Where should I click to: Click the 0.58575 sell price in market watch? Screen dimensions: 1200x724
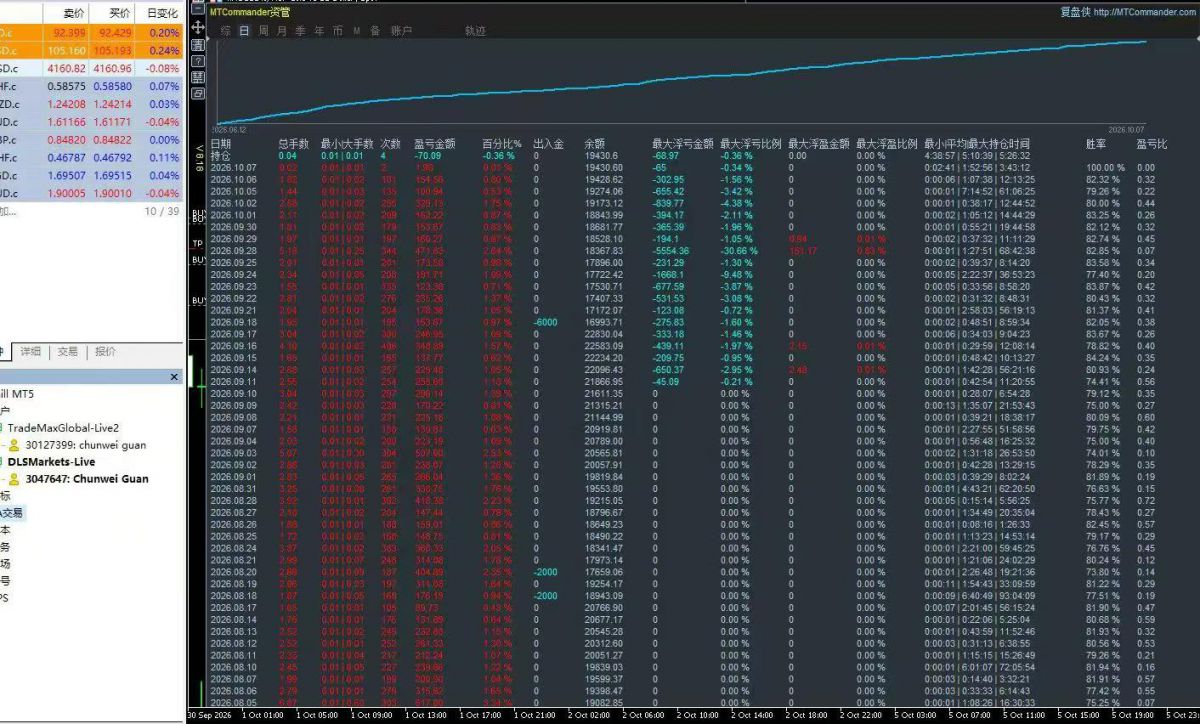click(x=68, y=87)
